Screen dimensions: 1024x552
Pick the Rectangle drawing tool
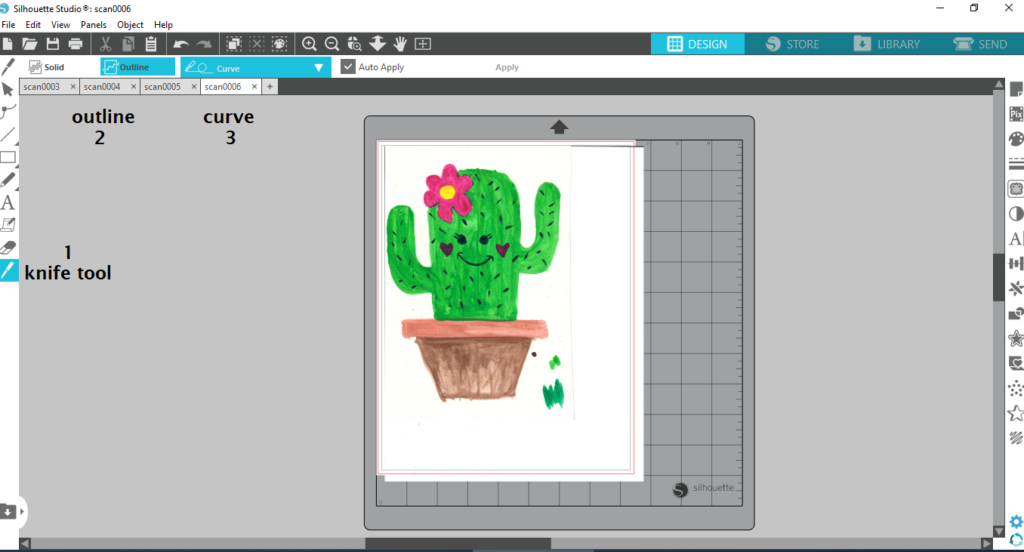tap(8, 157)
